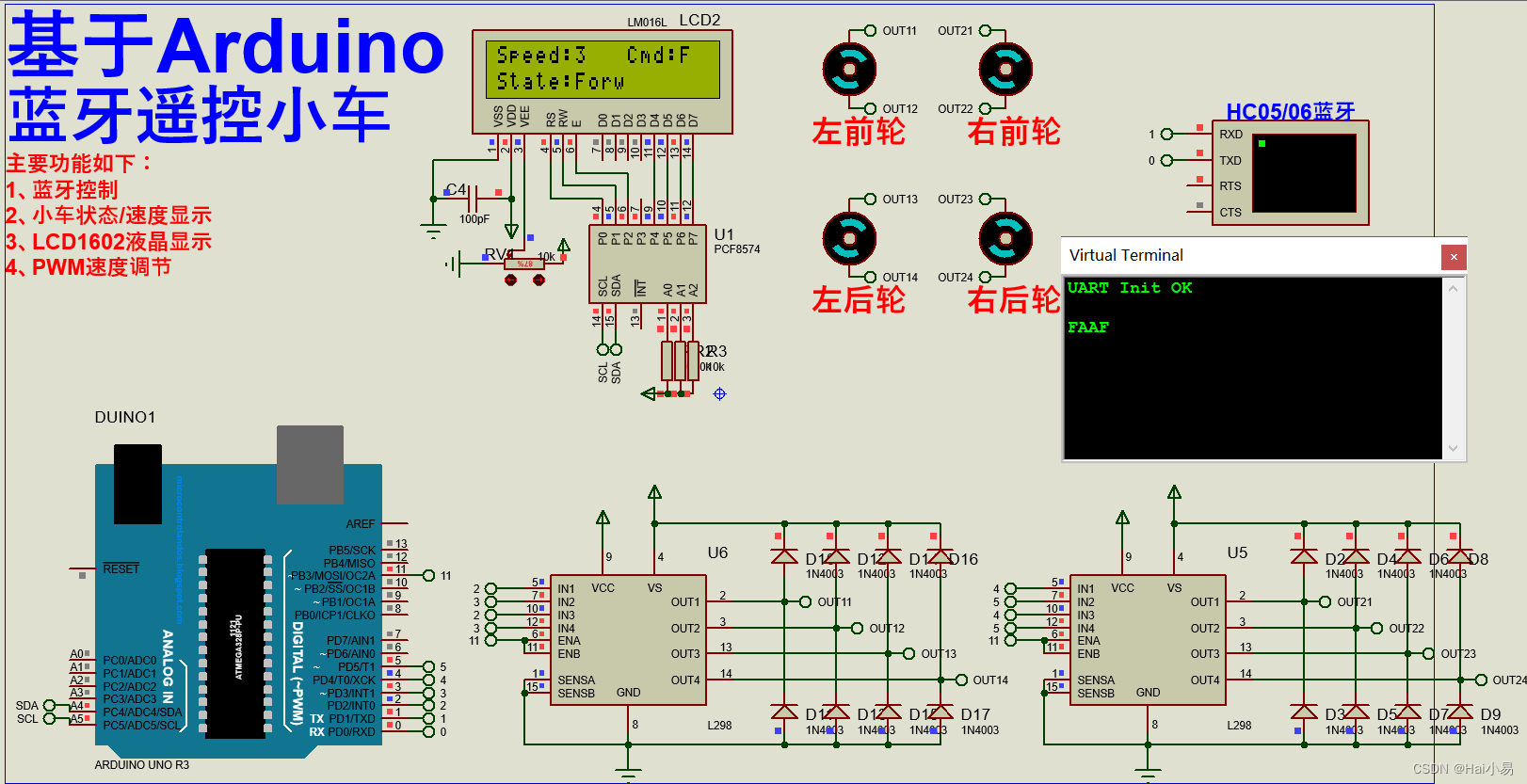Click the Arduino pin 5 terminal
This screenshot has width=1527, height=784.
(429, 667)
